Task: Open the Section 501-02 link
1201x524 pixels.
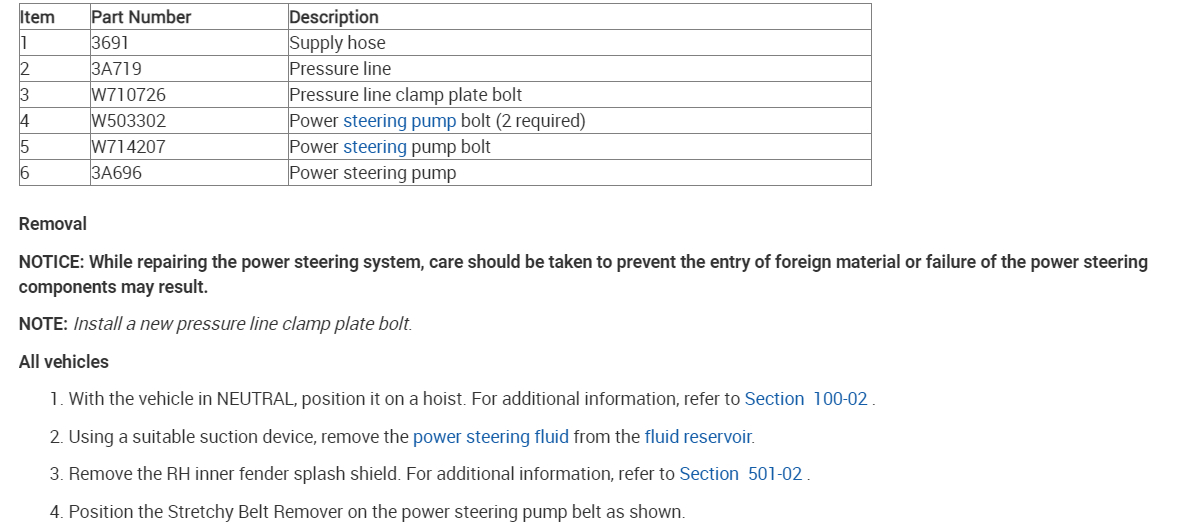Action: coord(741,474)
